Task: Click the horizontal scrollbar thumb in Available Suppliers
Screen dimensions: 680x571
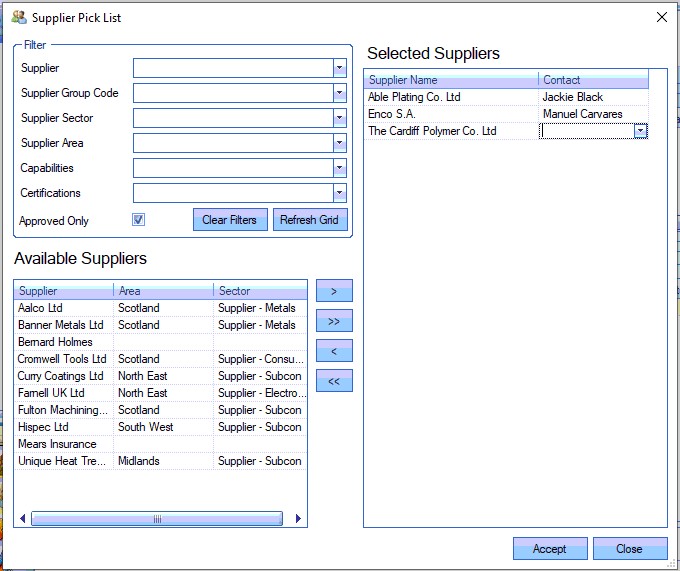Action: point(157,519)
